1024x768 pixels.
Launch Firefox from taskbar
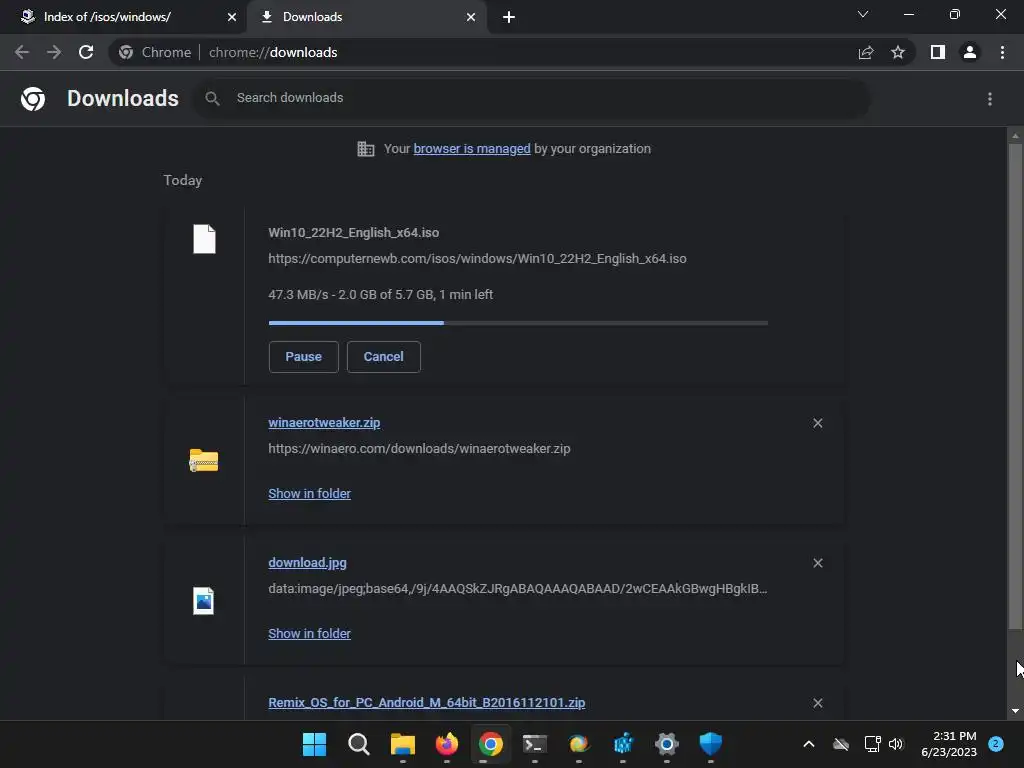(447, 744)
